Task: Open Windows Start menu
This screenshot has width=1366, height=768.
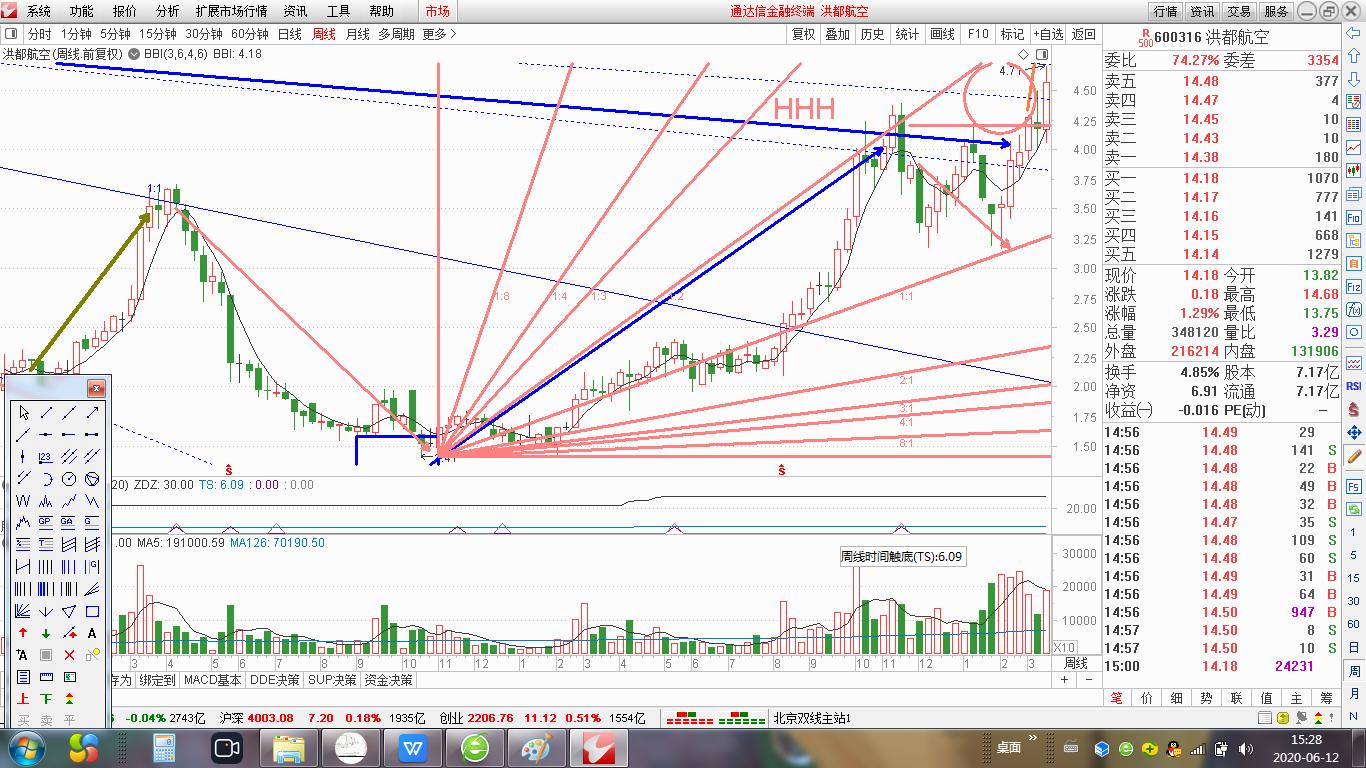Action: pos(24,747)
